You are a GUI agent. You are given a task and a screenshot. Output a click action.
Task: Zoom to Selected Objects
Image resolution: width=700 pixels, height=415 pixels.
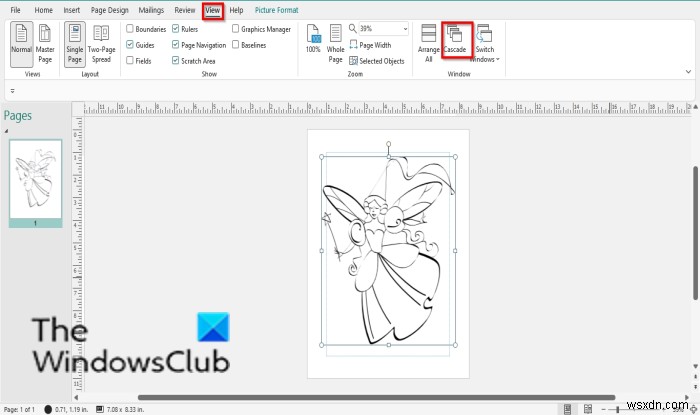[376, 61]
